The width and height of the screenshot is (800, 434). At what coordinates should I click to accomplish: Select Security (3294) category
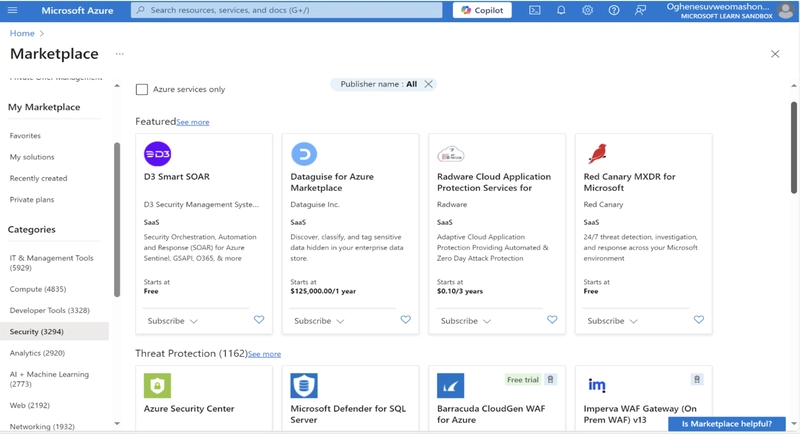[x=54, y=331]
